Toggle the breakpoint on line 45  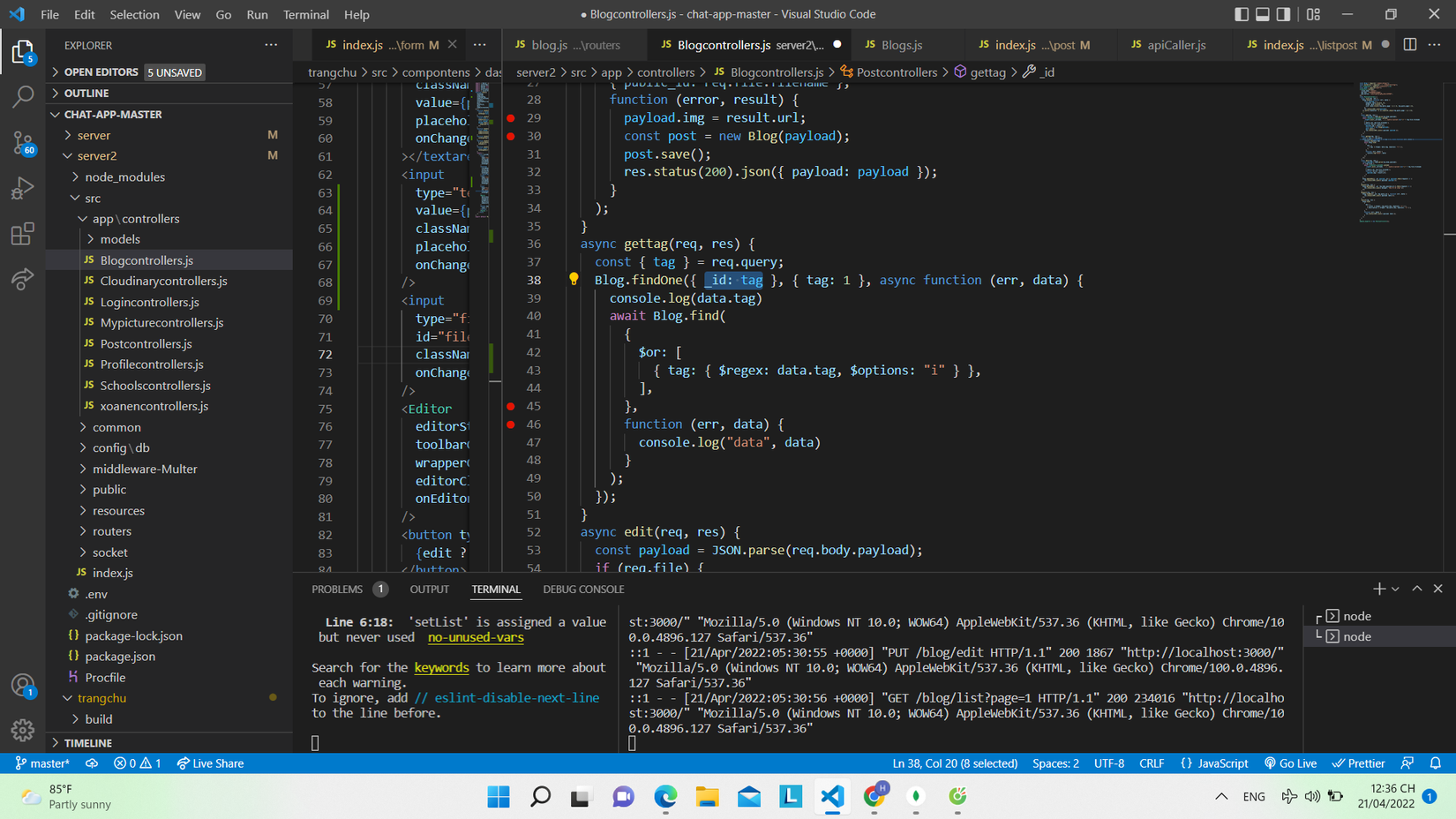pyautogui.click(x=511, y=406)
